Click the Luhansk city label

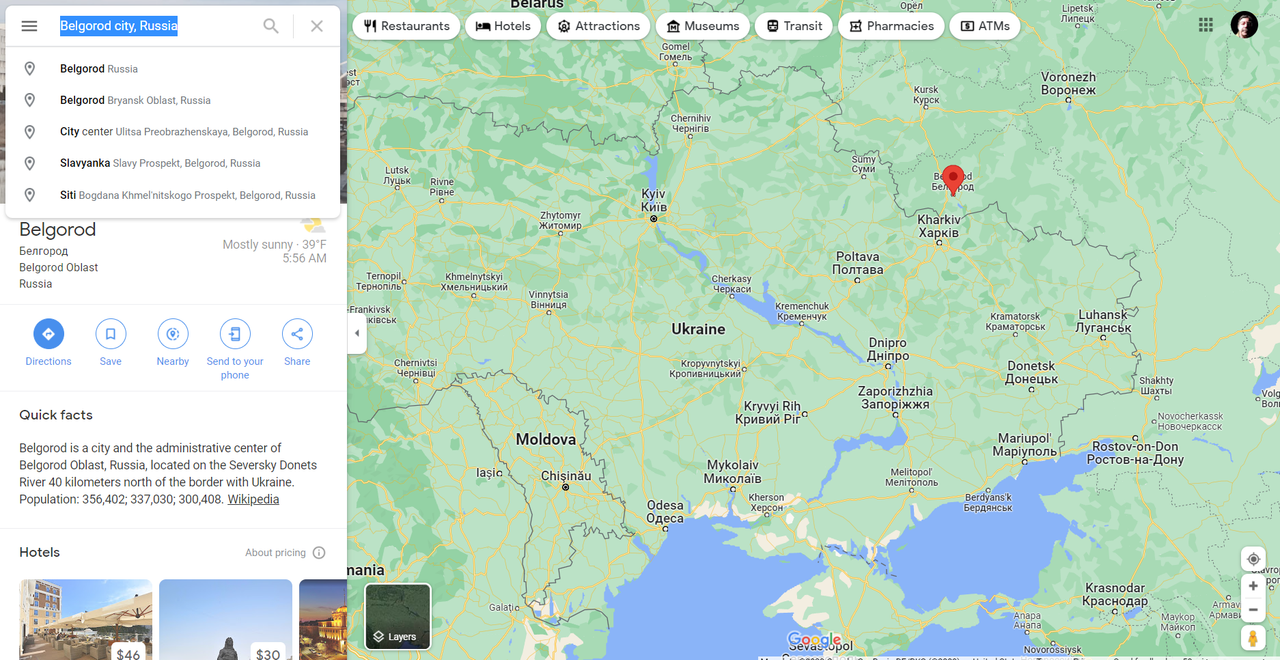tap(1103, 321)
